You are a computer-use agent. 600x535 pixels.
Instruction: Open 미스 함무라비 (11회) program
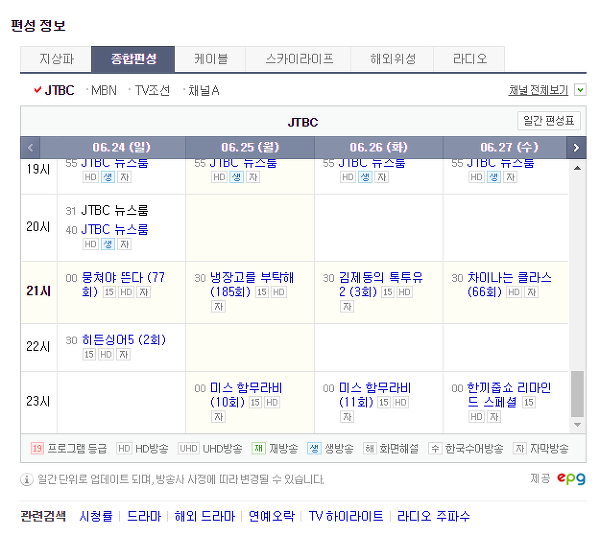tap(375, 395)
